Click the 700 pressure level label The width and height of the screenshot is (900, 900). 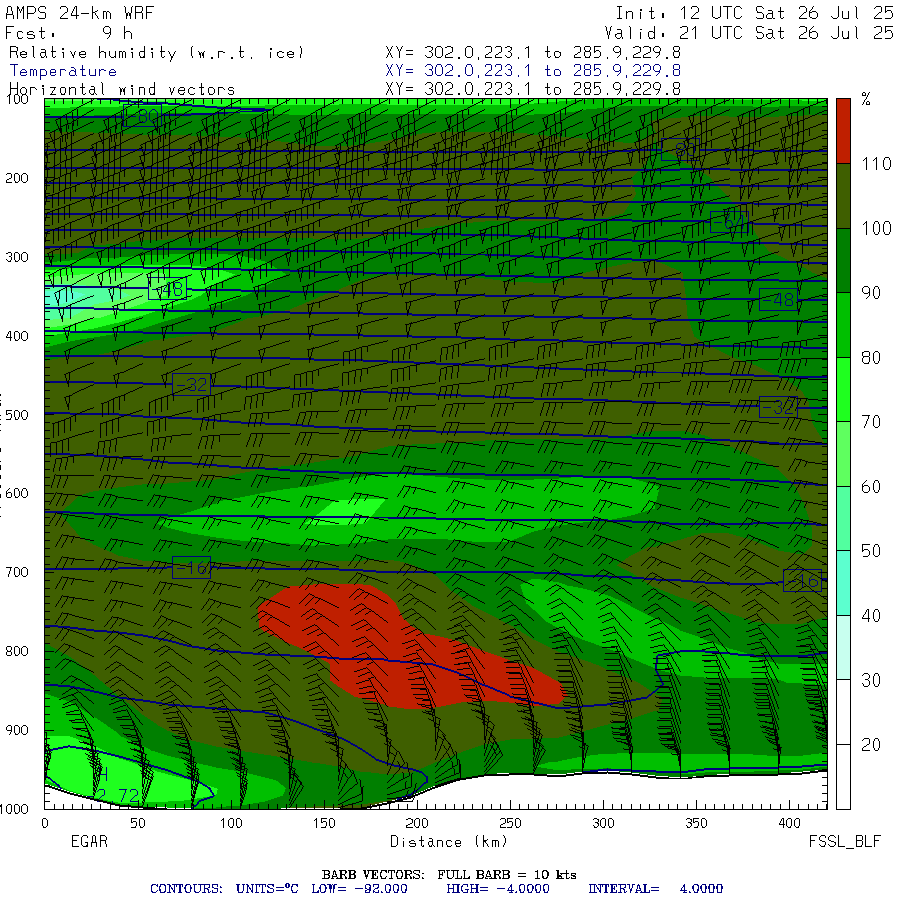coord(17,572)
